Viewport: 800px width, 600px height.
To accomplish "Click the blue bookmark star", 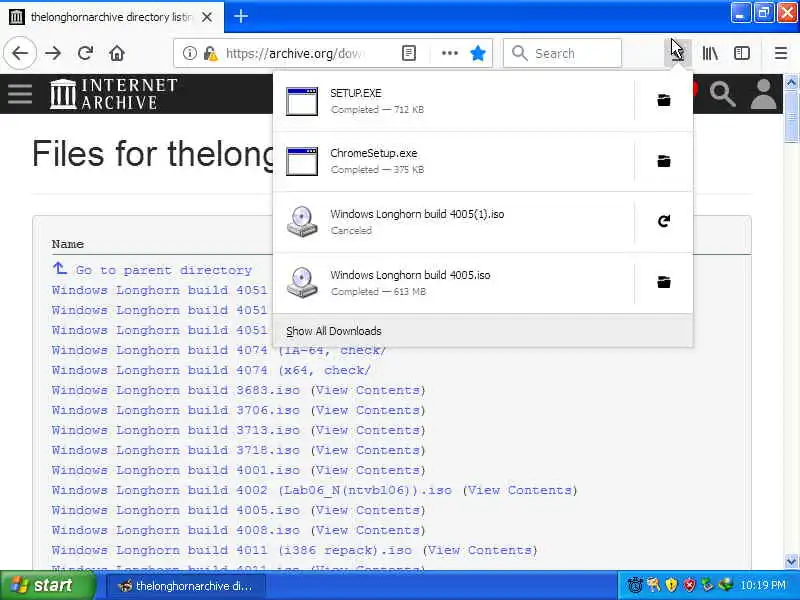I will [x=478, y=53].
